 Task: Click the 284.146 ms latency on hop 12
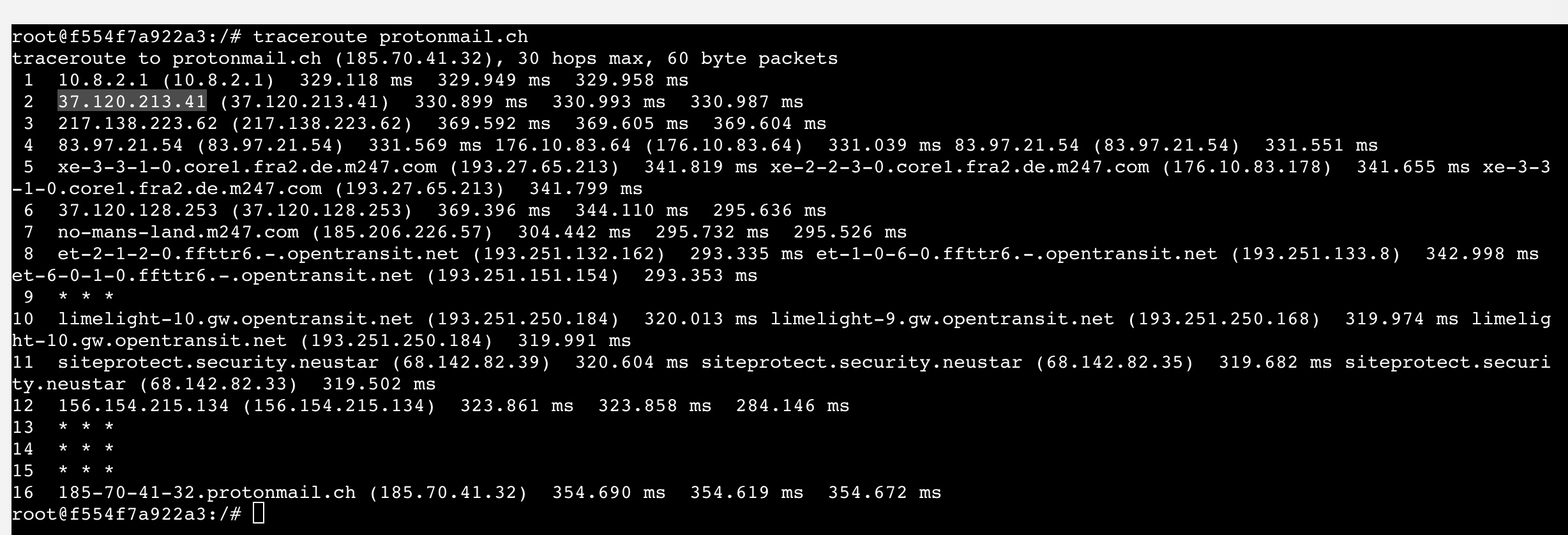point(793,405)
